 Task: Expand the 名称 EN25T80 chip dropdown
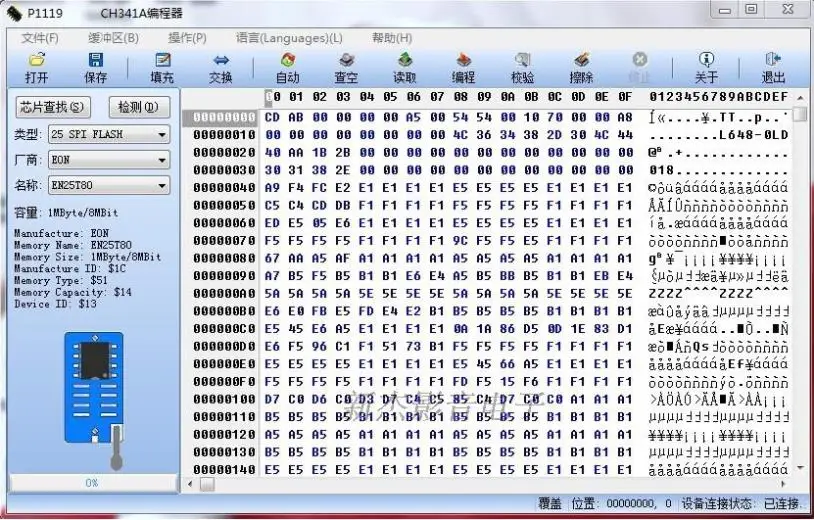pos(162,185)
